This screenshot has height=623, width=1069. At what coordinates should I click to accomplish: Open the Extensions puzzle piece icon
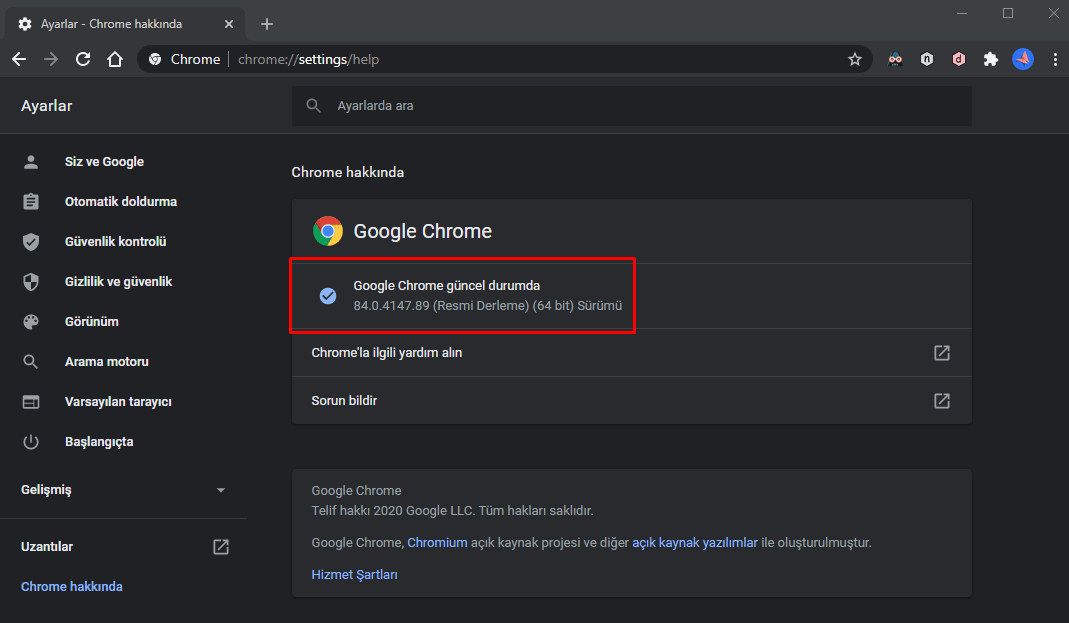pos(990,59)
